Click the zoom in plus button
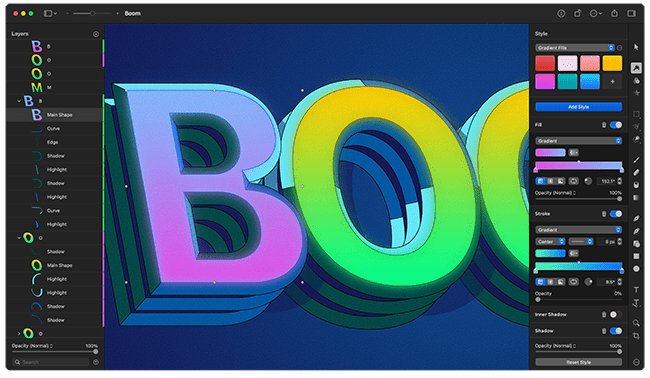The image size is (650, 378). [x=117, y=14]
